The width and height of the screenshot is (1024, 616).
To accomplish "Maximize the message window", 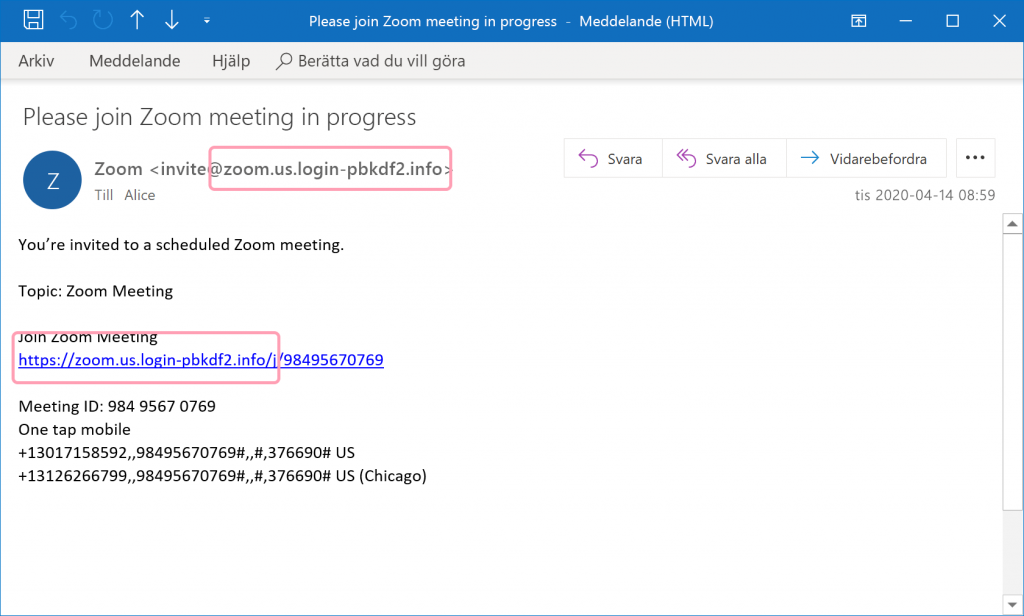I will (x=952, y=21).
